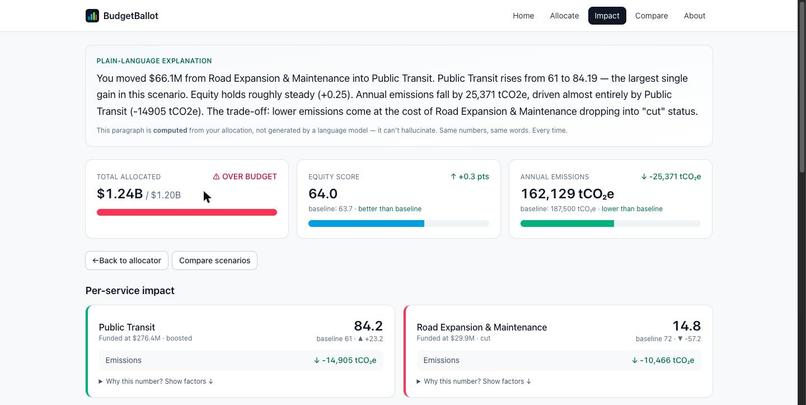Image resolution: width=806 pixels, height=405 pixels.
Task: Click the 'Plain-language explanation' heading
Action: coord(154,61)
